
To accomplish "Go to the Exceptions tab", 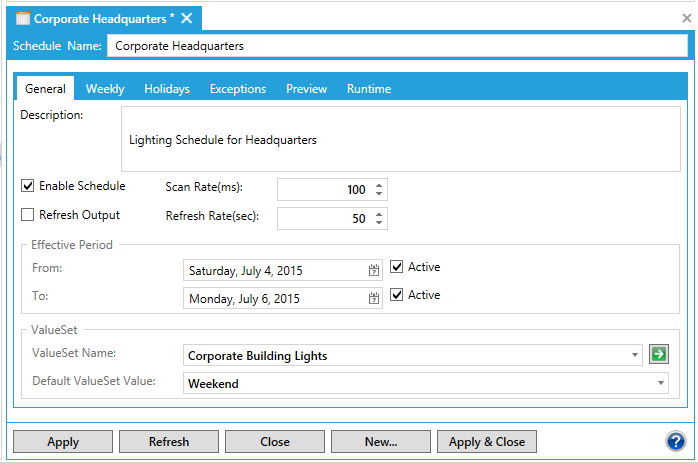I will (238, 89).
